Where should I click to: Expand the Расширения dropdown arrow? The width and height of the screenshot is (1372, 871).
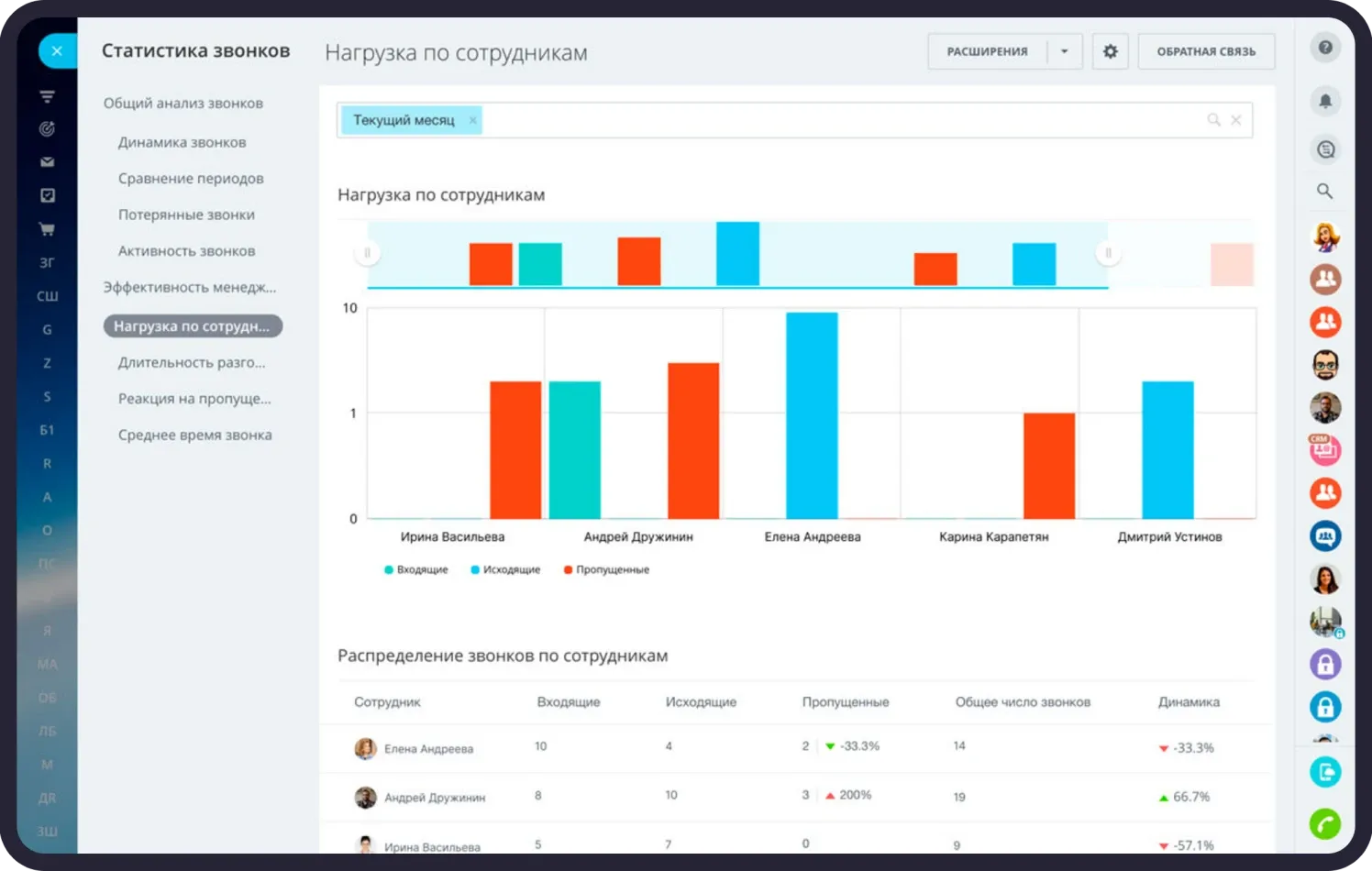click(1065, 51)
